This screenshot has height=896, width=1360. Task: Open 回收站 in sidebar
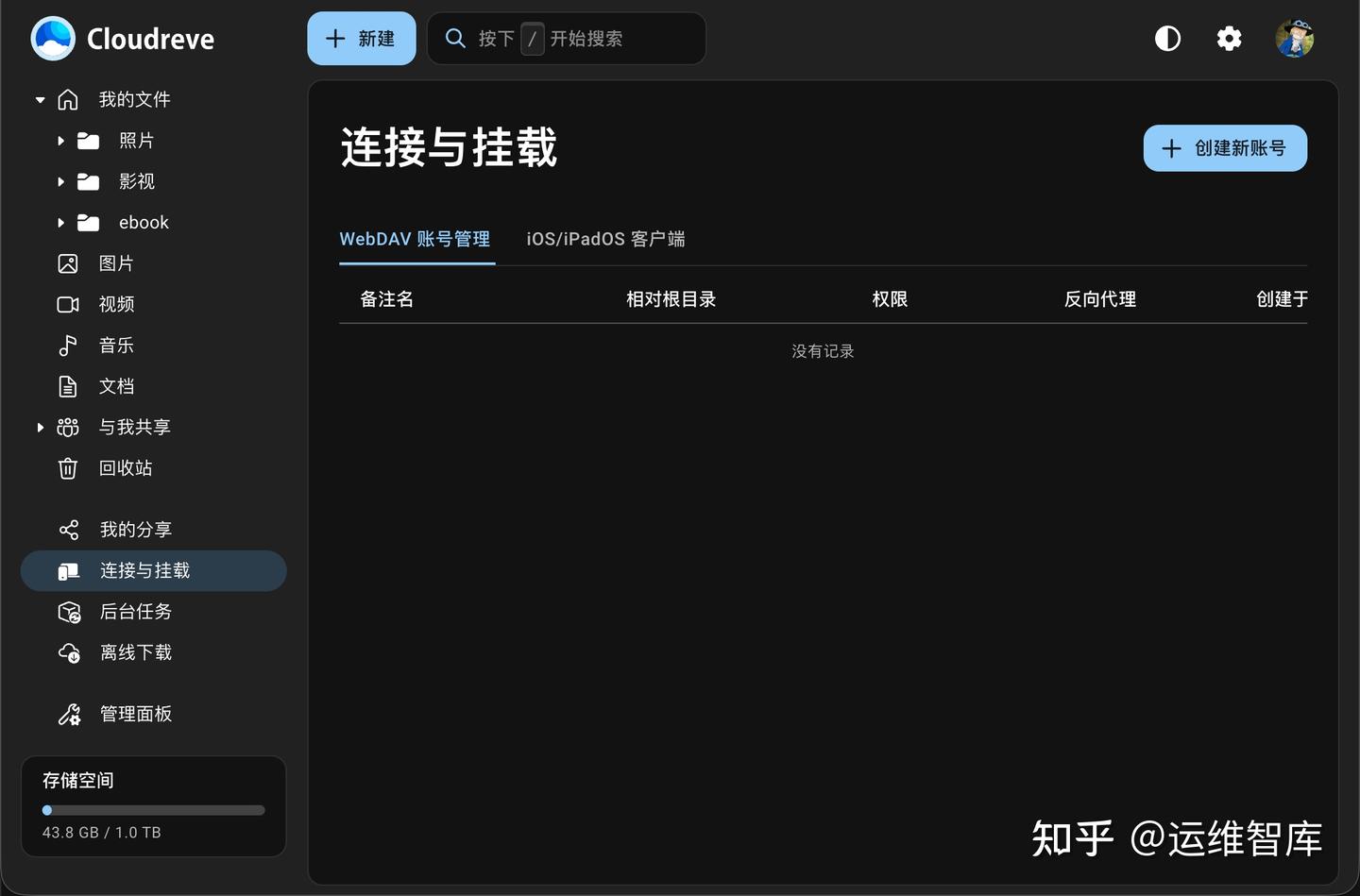pos(126,468)
